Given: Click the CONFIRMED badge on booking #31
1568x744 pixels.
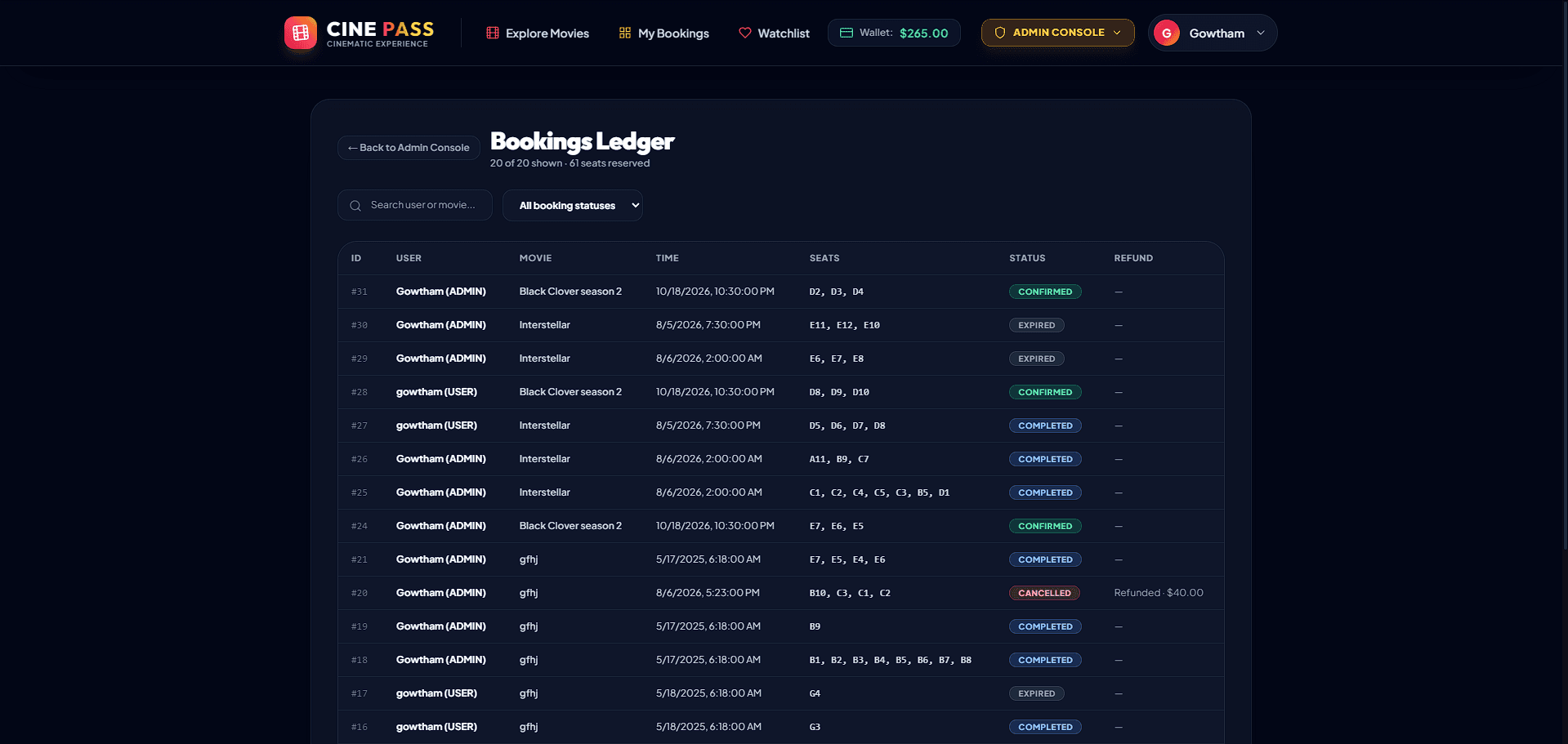Looking at the screenshot, I should point(1045,292).
